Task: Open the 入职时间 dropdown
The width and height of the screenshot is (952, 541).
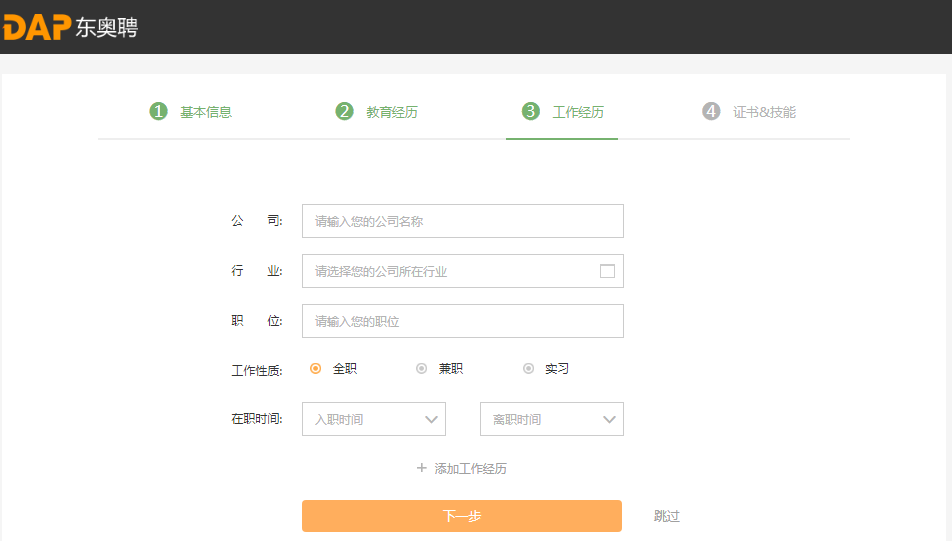Action: pyautogui.click(x=373, y=419)
